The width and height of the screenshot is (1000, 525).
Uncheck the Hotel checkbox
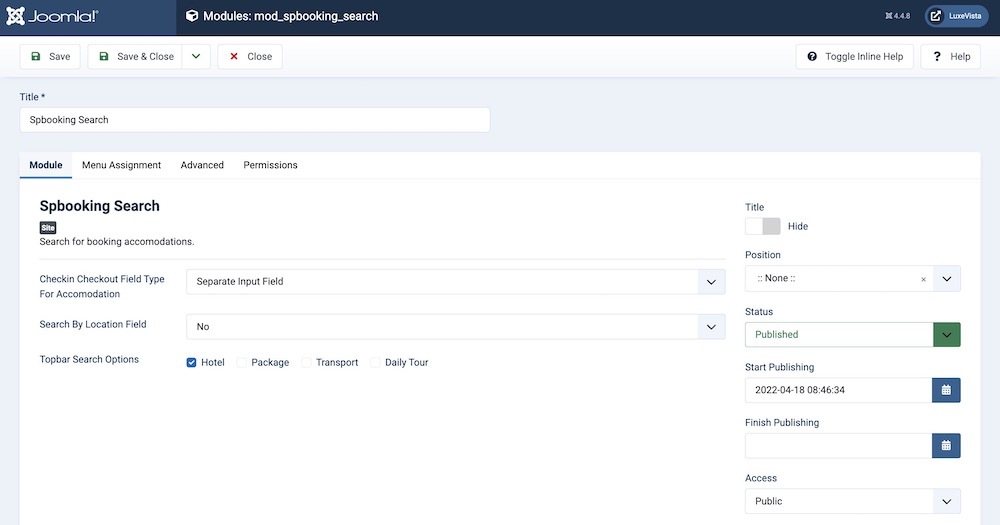coord(191,362)
